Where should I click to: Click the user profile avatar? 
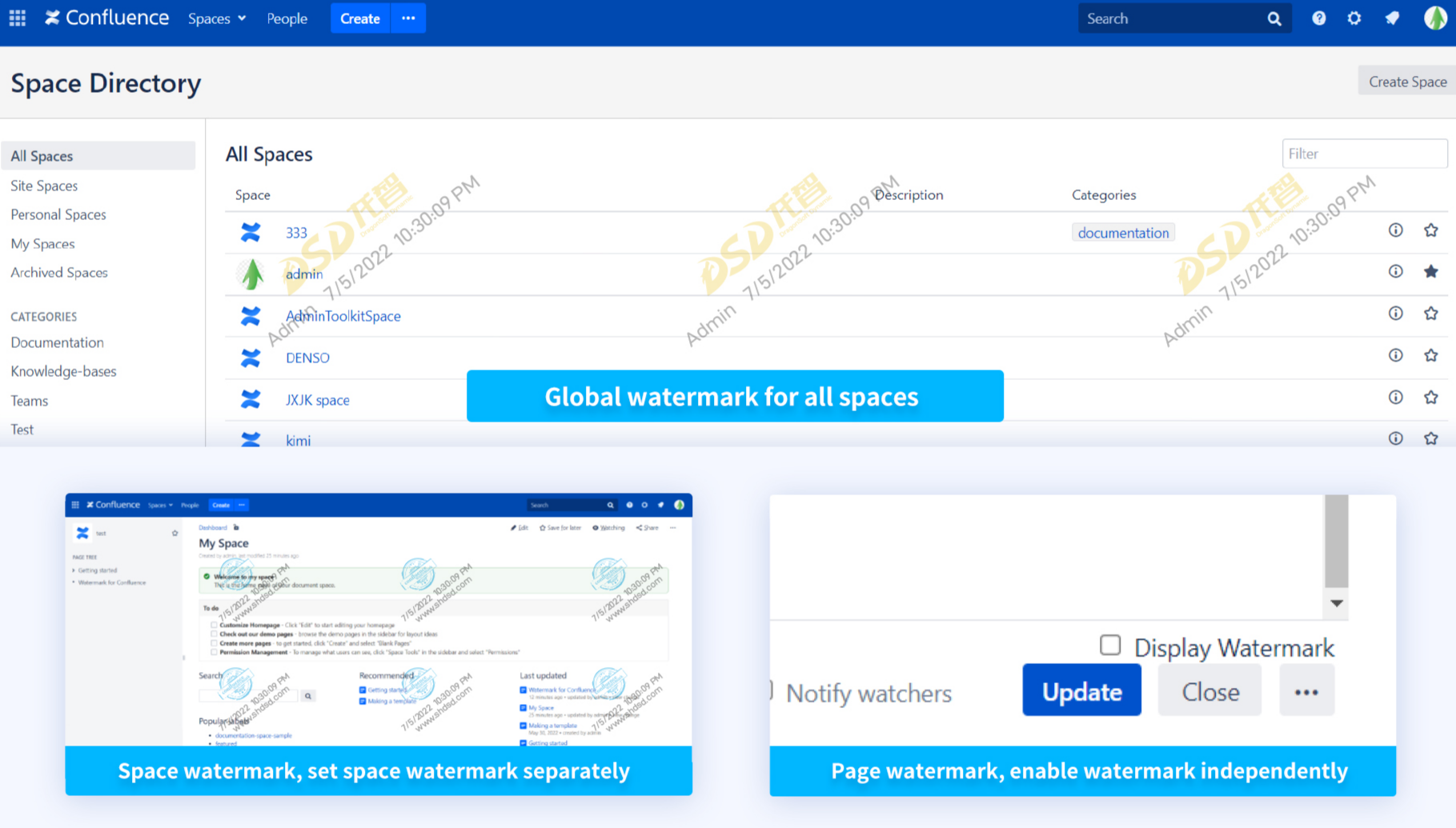coord(1435,18)
